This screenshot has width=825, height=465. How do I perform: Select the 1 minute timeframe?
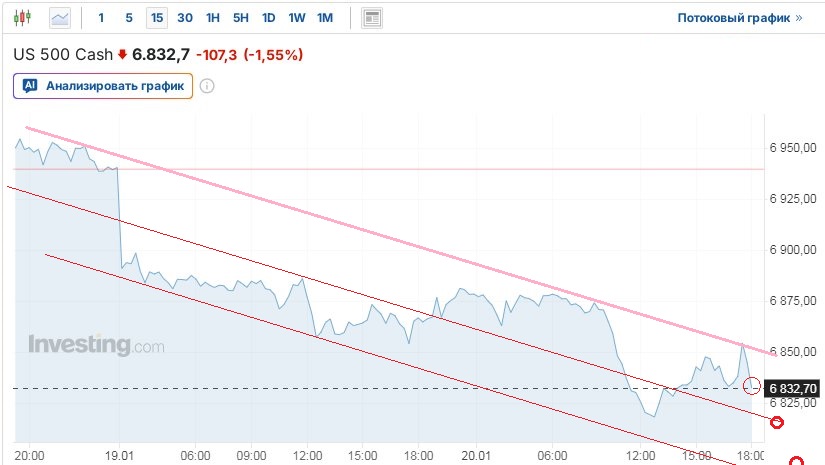tap(101, 18)
